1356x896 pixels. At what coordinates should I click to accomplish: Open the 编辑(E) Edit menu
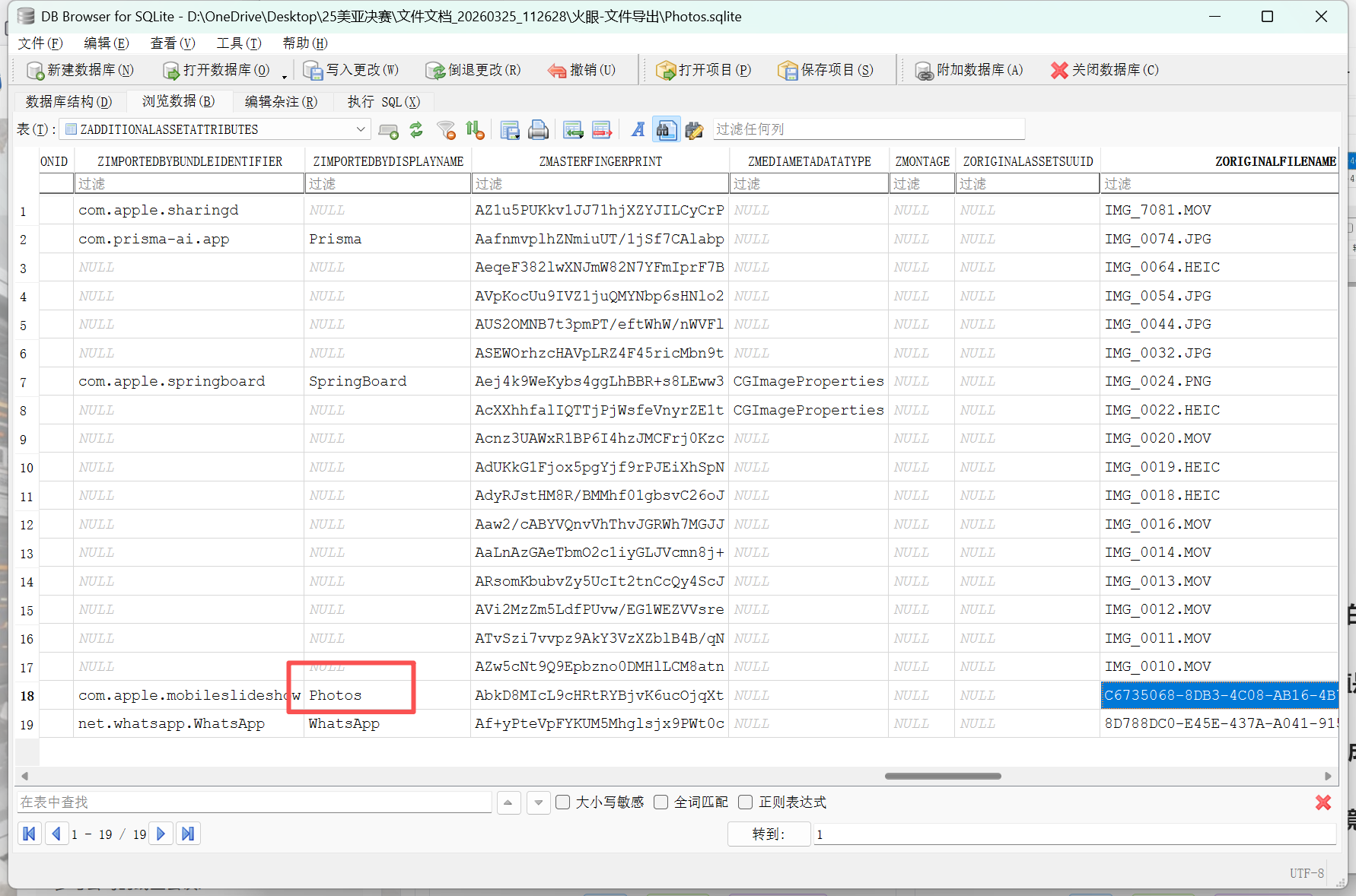click(x=107, y=43)
